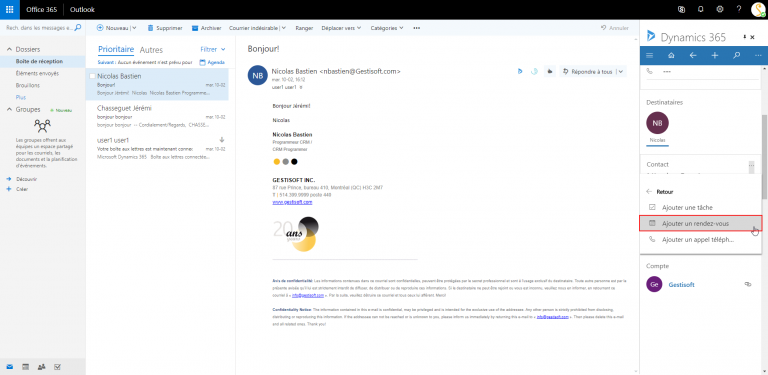Open more options in Dynamics 365 blue bar

758,55
